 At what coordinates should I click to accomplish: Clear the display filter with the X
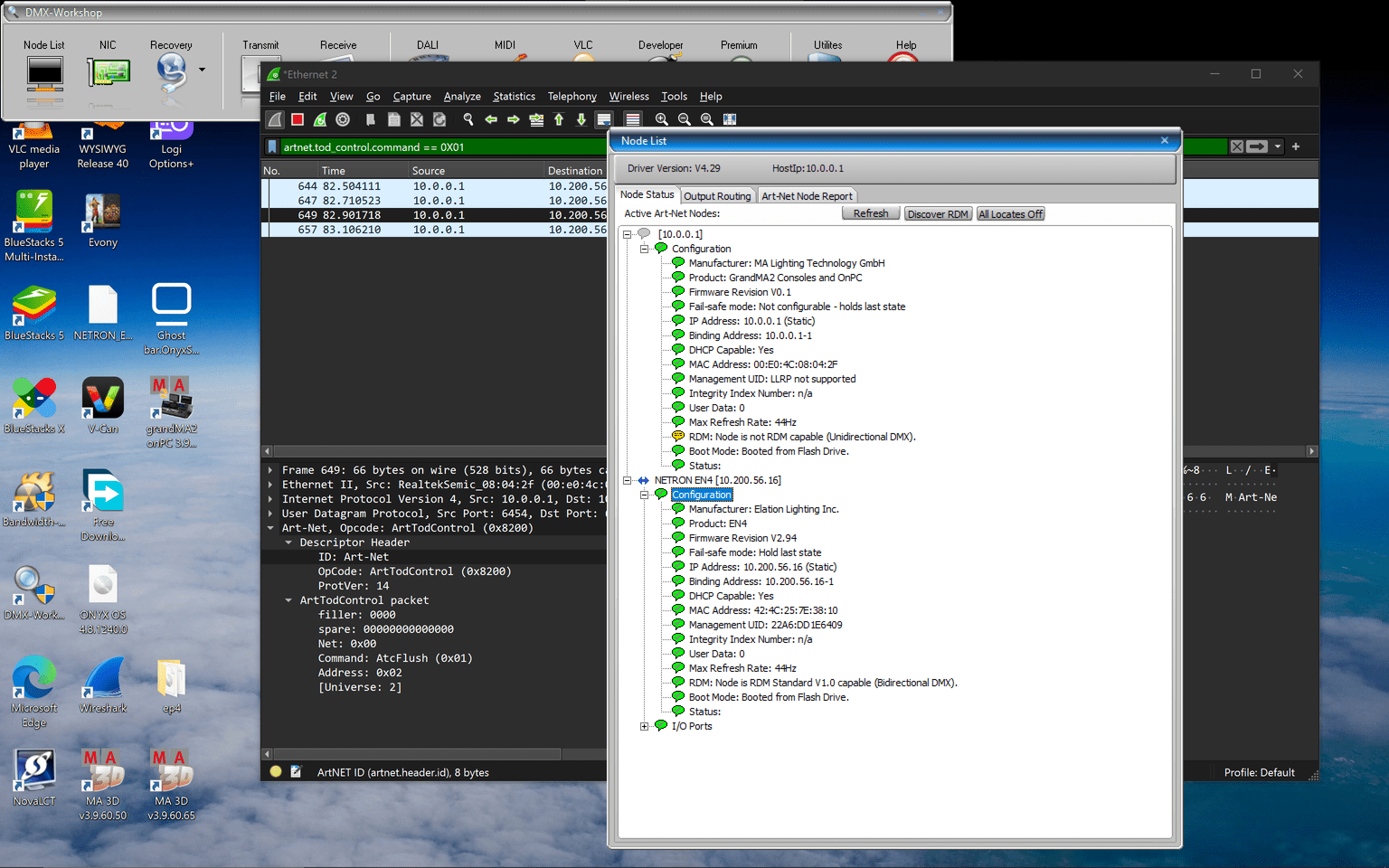coord(1236,146)
